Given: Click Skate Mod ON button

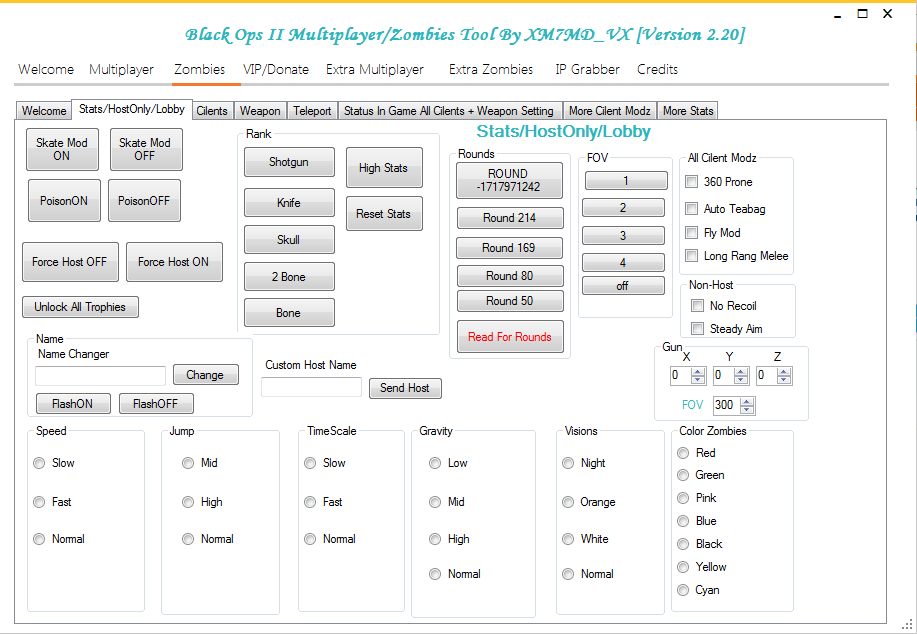Looking at the screenshot, I should 62,149.
